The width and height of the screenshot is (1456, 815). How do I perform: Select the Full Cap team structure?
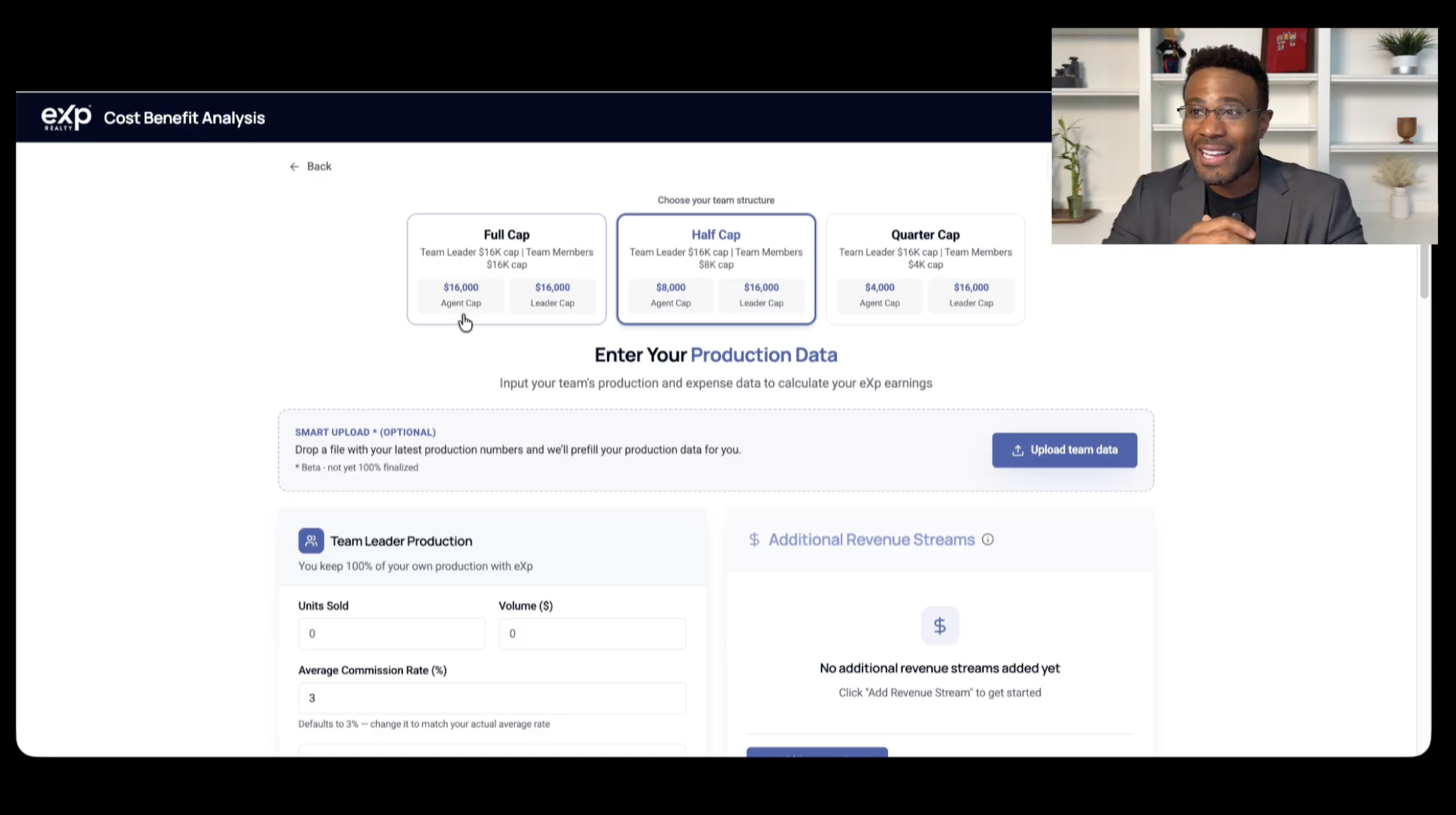pos(506,269)
